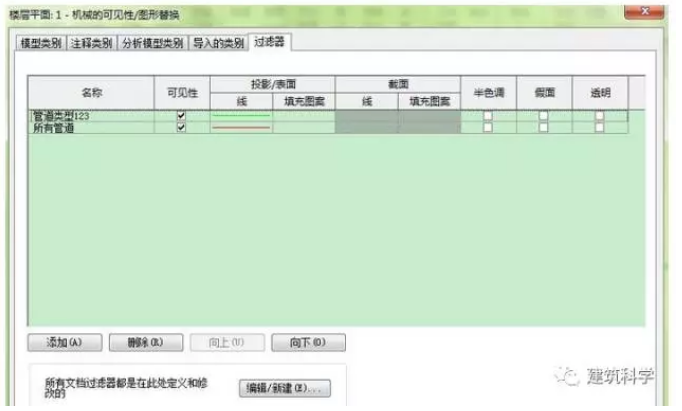Viewport: 682px width, 411px height.
Task: Open the 编辑/新建(E)... dialog
Action: click(284, 388)
